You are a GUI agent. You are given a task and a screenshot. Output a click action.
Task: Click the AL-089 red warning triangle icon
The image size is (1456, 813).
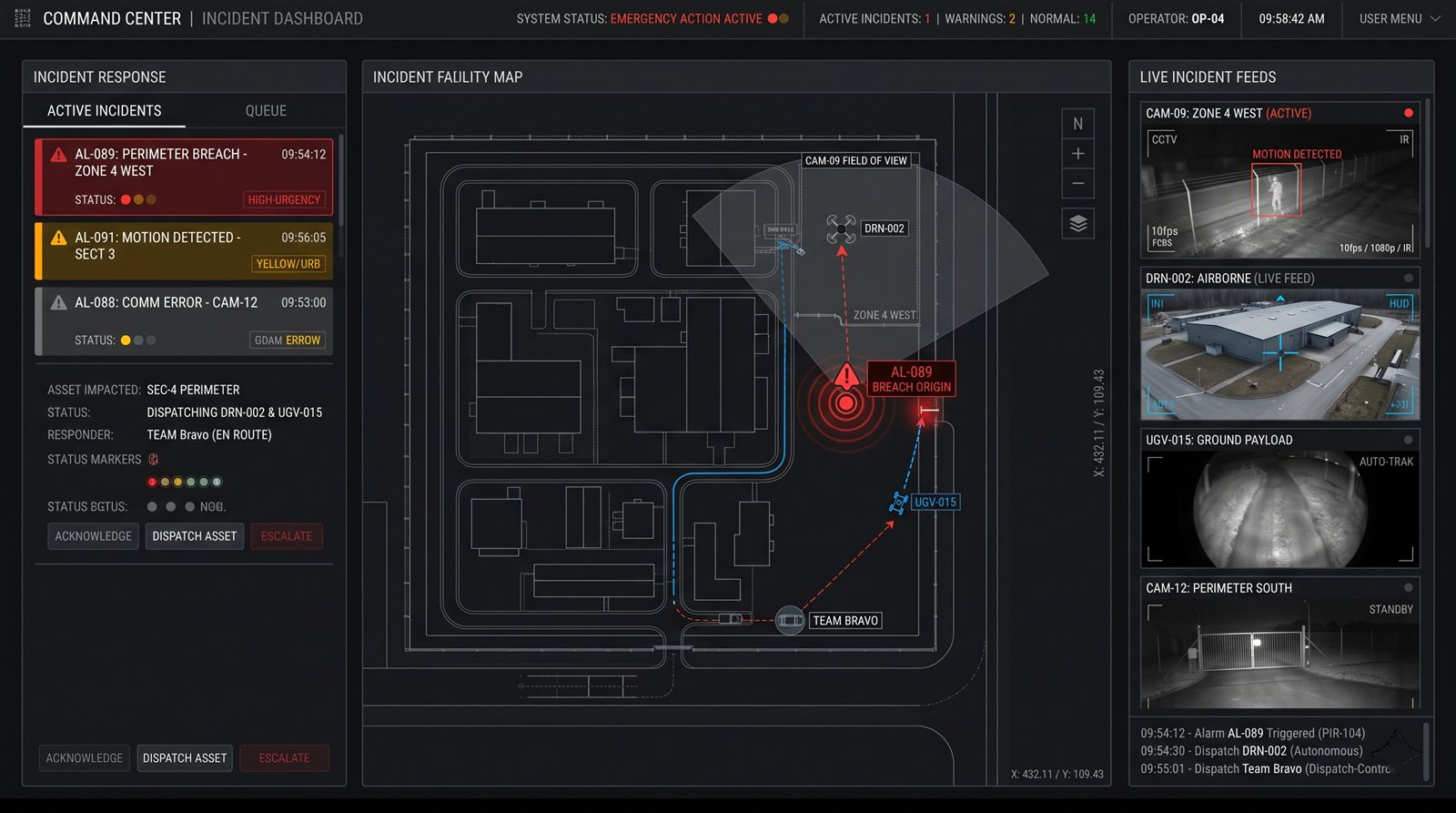59,155
